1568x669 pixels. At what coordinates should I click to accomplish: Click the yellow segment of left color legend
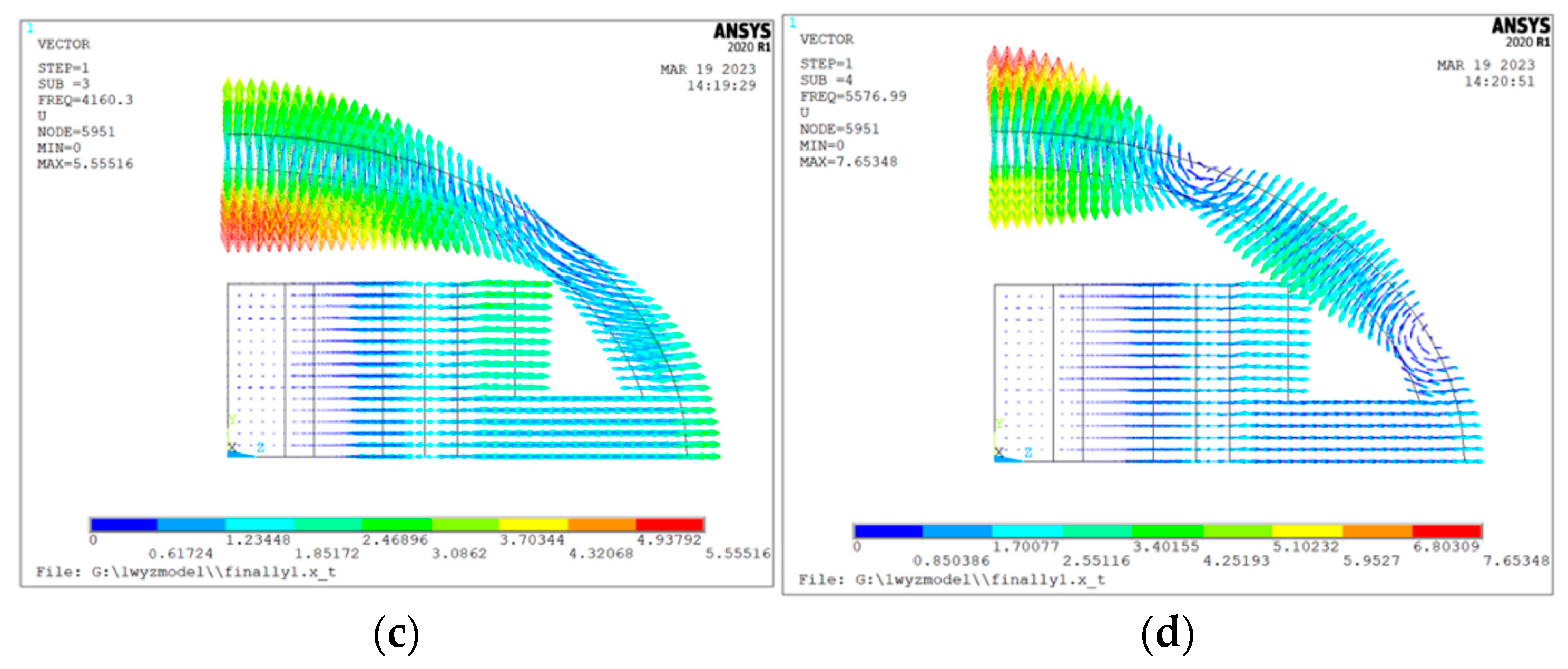coord(533,525)
